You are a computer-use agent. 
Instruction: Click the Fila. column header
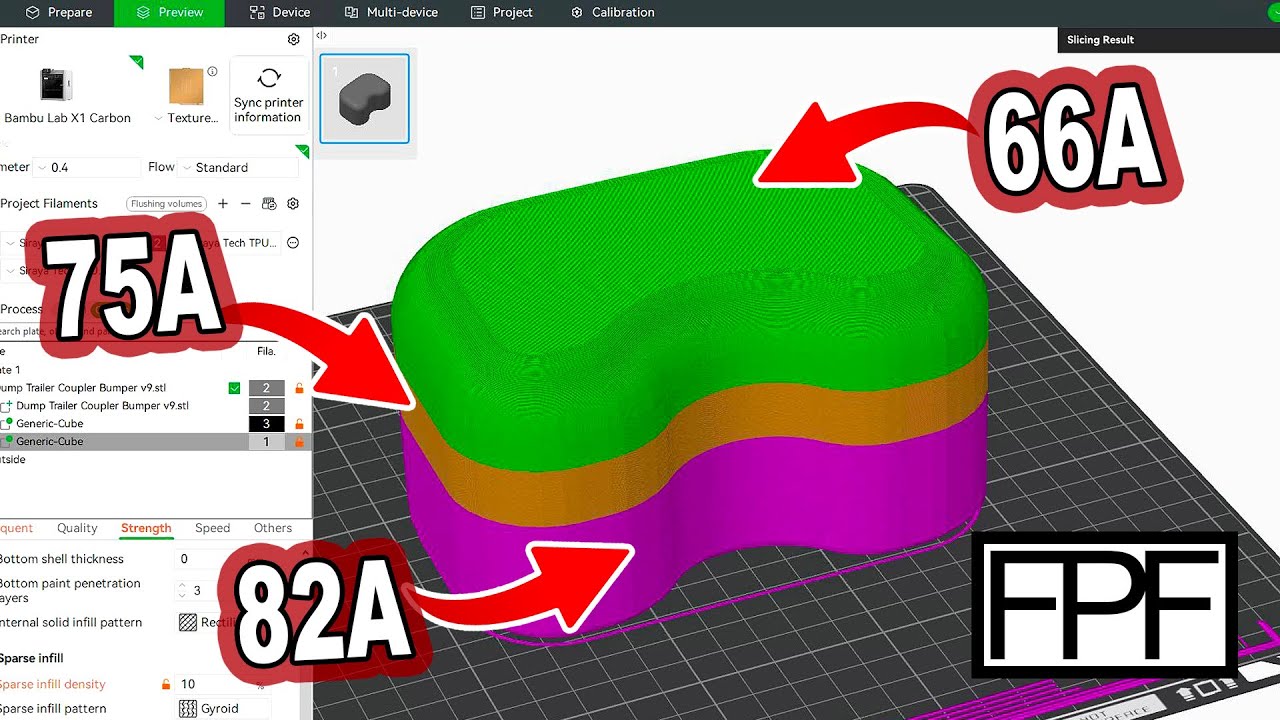point(266,351)
